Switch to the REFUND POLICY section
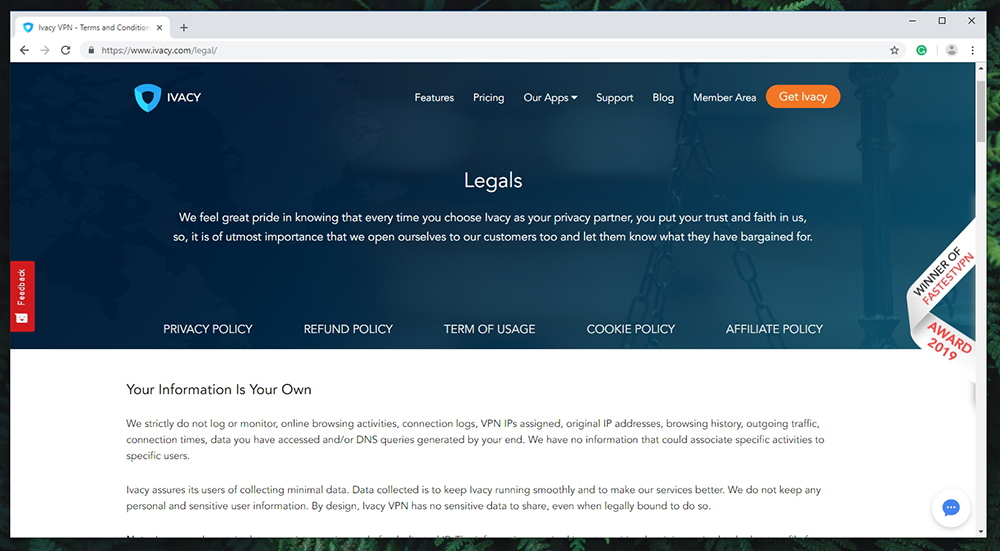Screen dimensions: 1000x551 point(348,329)
